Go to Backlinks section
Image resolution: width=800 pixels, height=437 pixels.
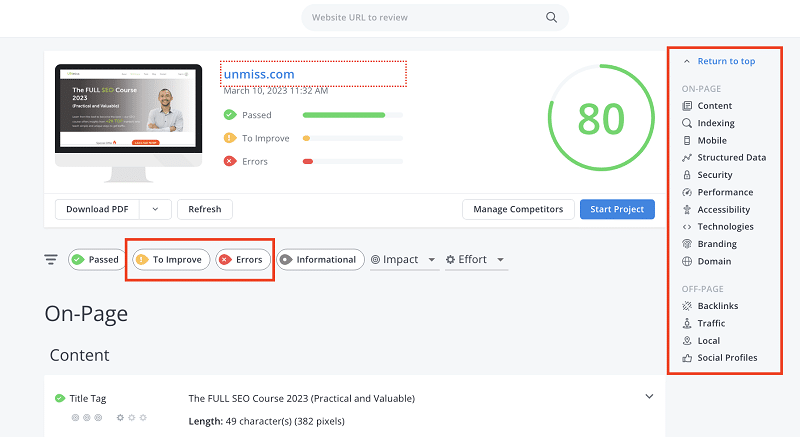[717, 306]
